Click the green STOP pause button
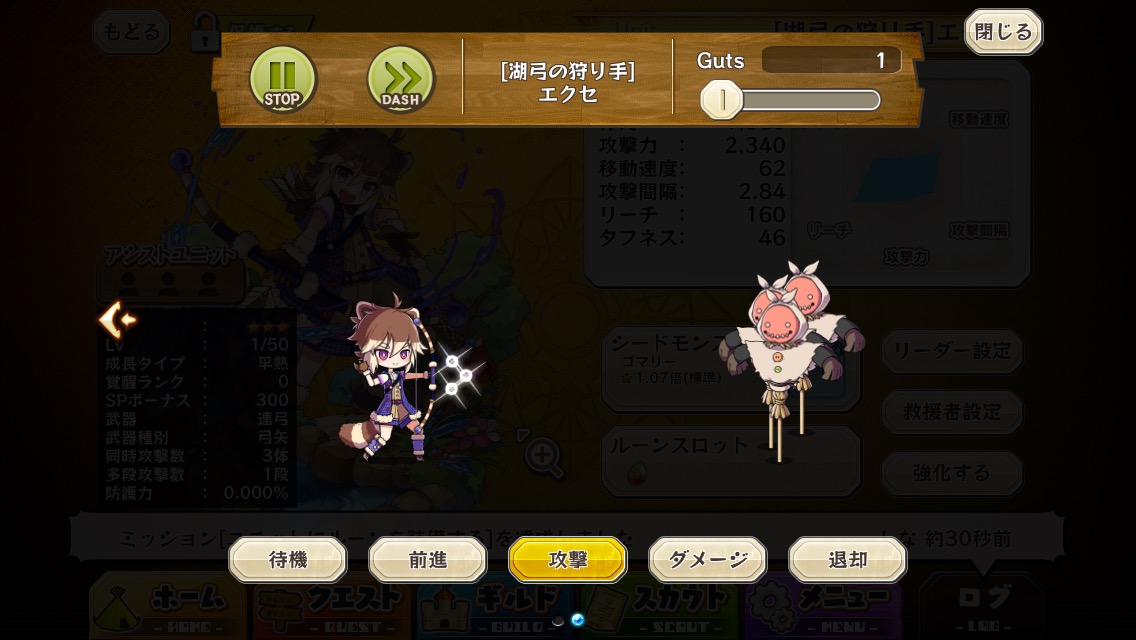Image resolution: width=1136 pixels, height=640 pixels. coord(283,78)
